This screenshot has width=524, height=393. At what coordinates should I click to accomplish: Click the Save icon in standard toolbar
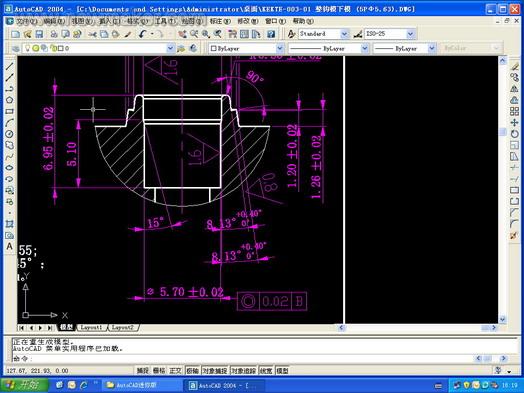pos(39,34)
